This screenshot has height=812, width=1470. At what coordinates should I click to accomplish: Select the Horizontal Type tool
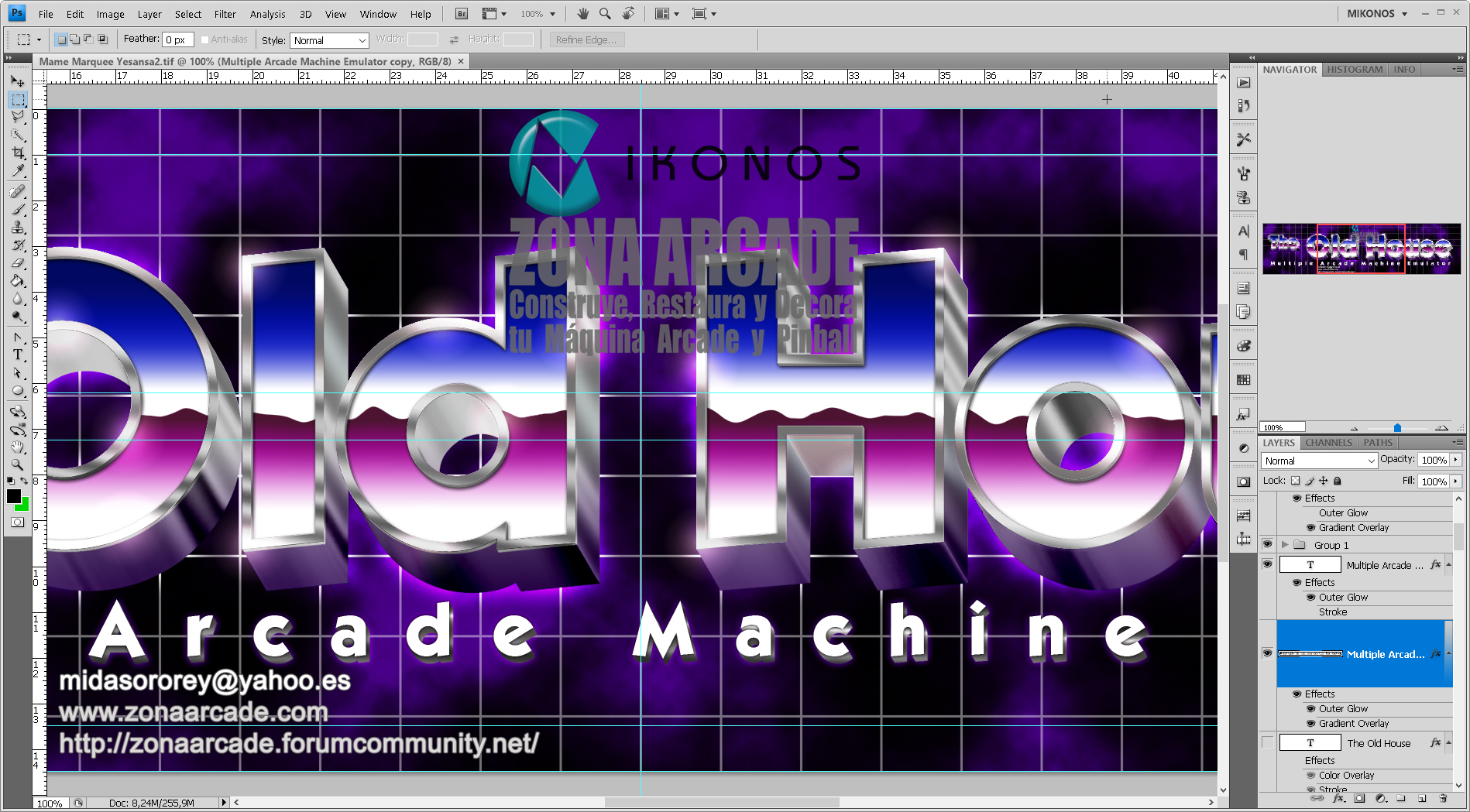pyautogui.click(x=18, y=355)
